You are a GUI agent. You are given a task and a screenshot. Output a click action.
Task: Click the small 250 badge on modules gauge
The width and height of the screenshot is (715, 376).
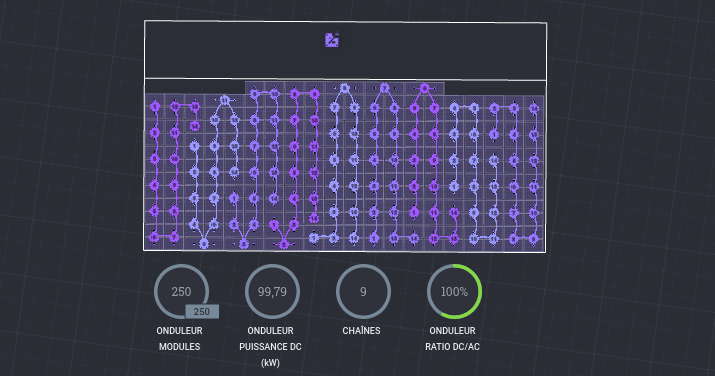pyautogui.click(x=202, y=312)
